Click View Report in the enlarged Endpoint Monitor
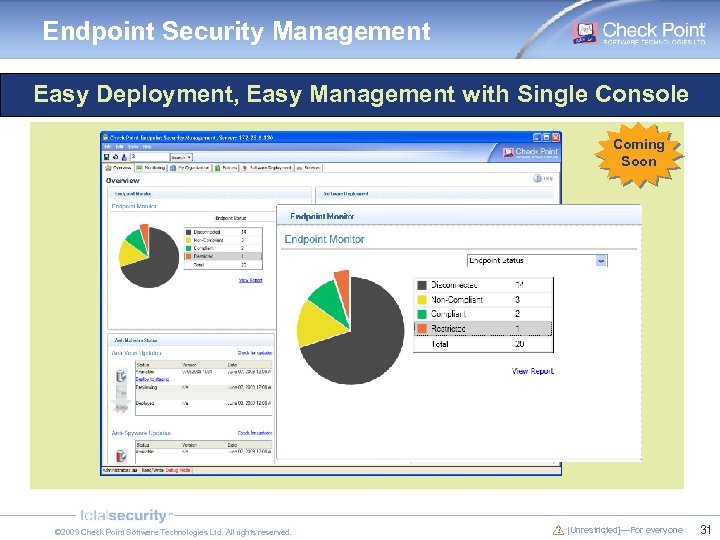This screenshot has height=540, width=720. coord(533,371)
